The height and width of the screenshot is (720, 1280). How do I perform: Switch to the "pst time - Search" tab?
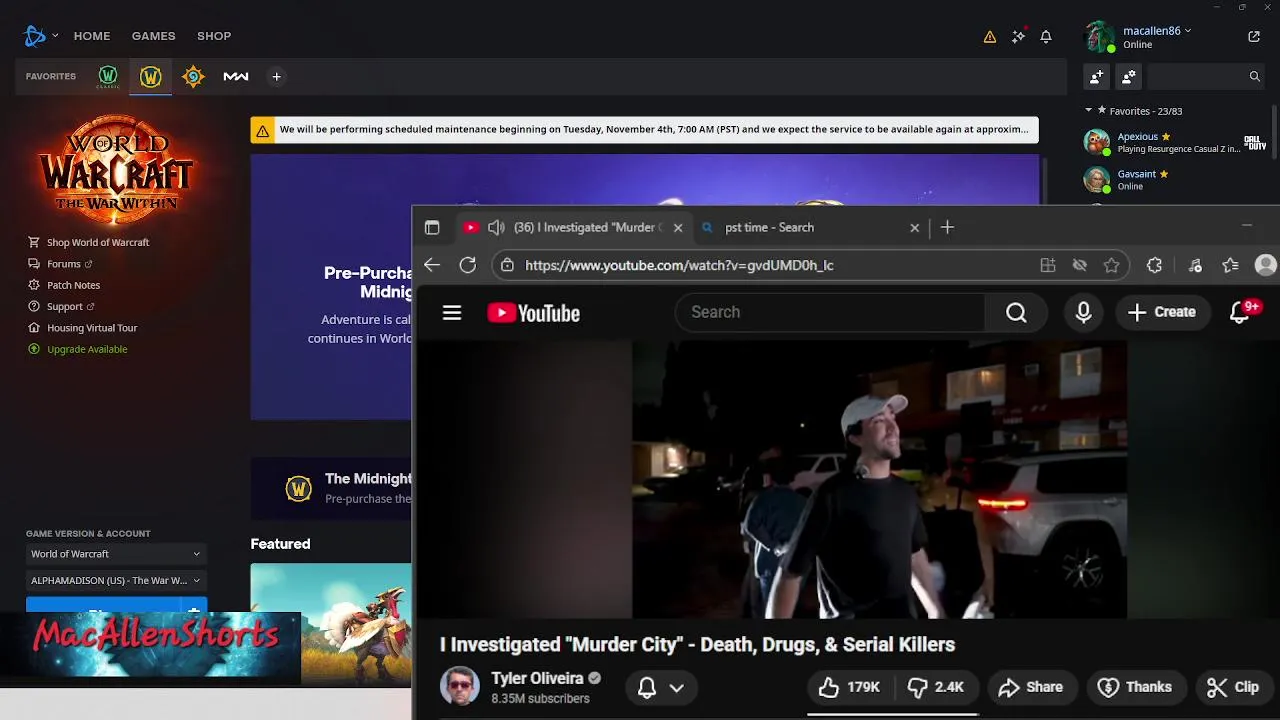(811, 228)
